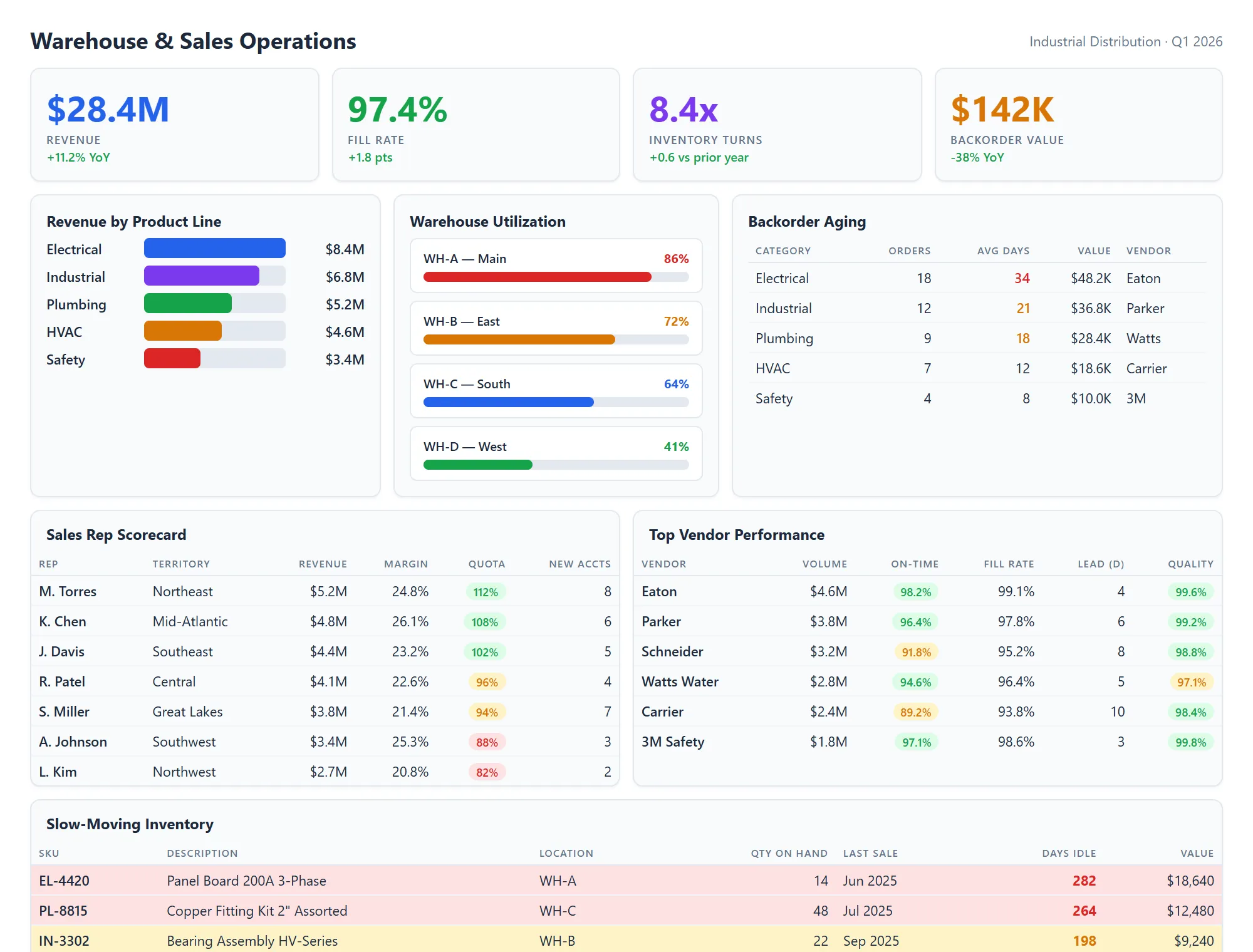Click the 99.6% quality badge for Eaton
The height and width of the screenshot is (952, 1253).
click(x=1190, y=591)
